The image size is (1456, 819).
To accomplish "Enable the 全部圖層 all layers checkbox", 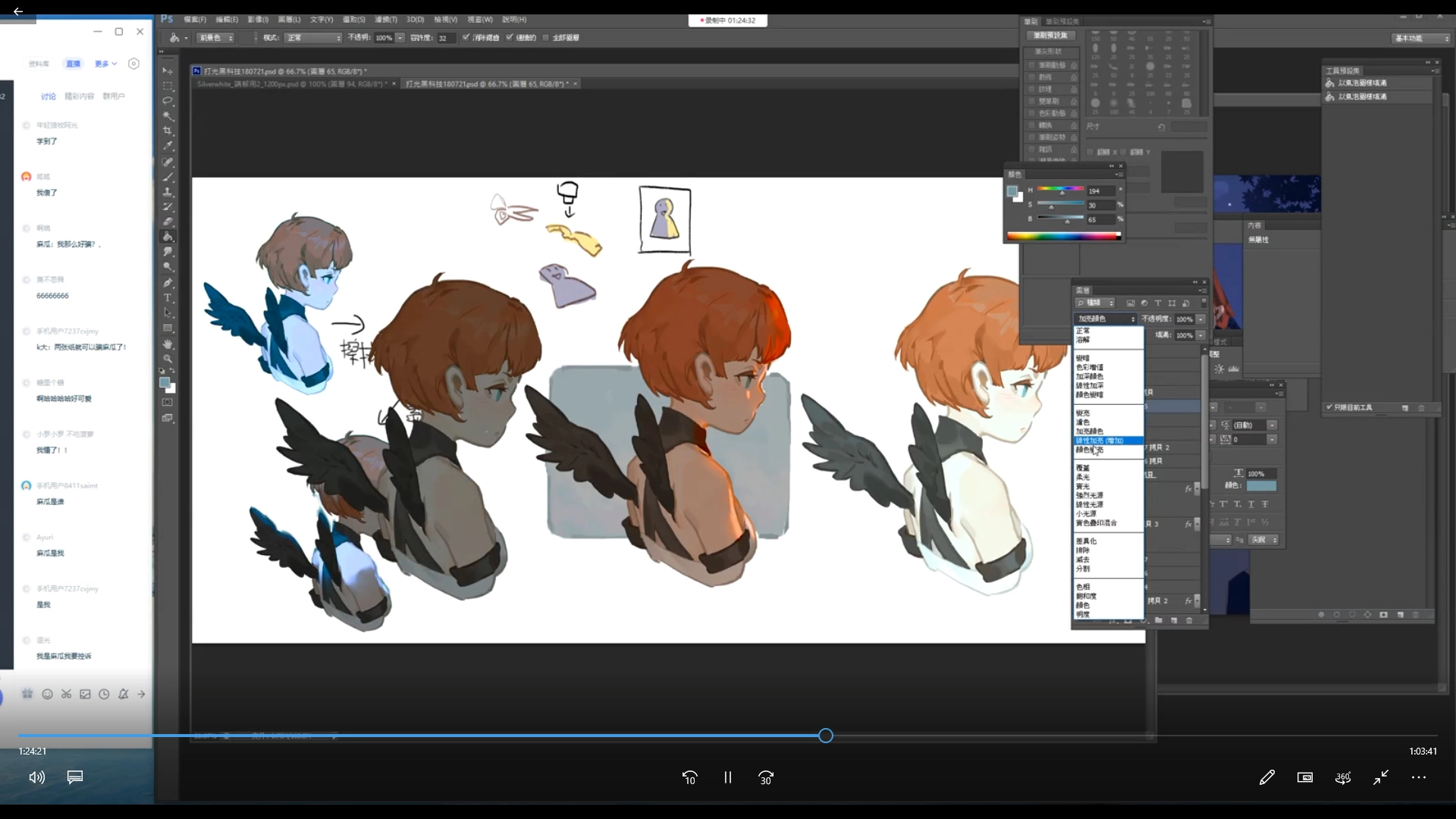I will click(x=545, y=37).
